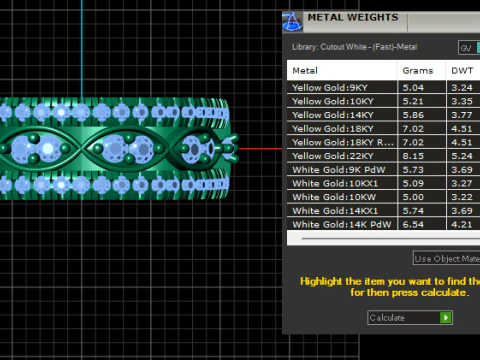The height and width of the screenshot is (360, 480).
Task: Select the White Gold:10KW row
Action: pos(383,197)
